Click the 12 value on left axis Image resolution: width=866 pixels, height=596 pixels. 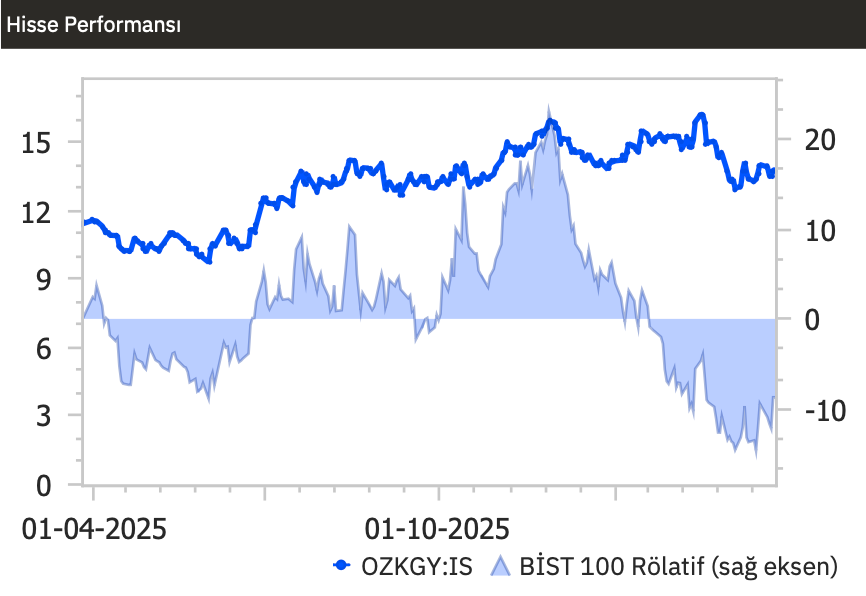pos(38,212)
